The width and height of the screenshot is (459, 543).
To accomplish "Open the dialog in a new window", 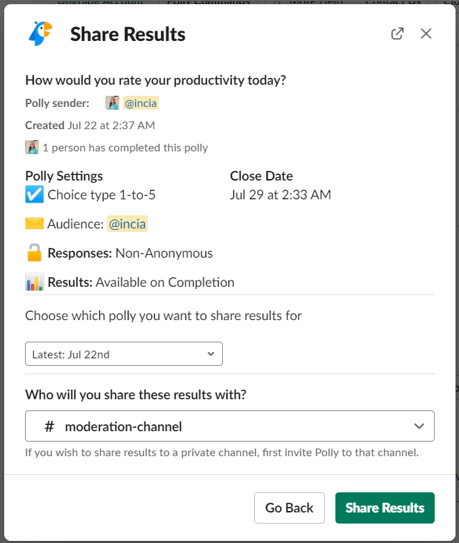I will click(397, 34).
